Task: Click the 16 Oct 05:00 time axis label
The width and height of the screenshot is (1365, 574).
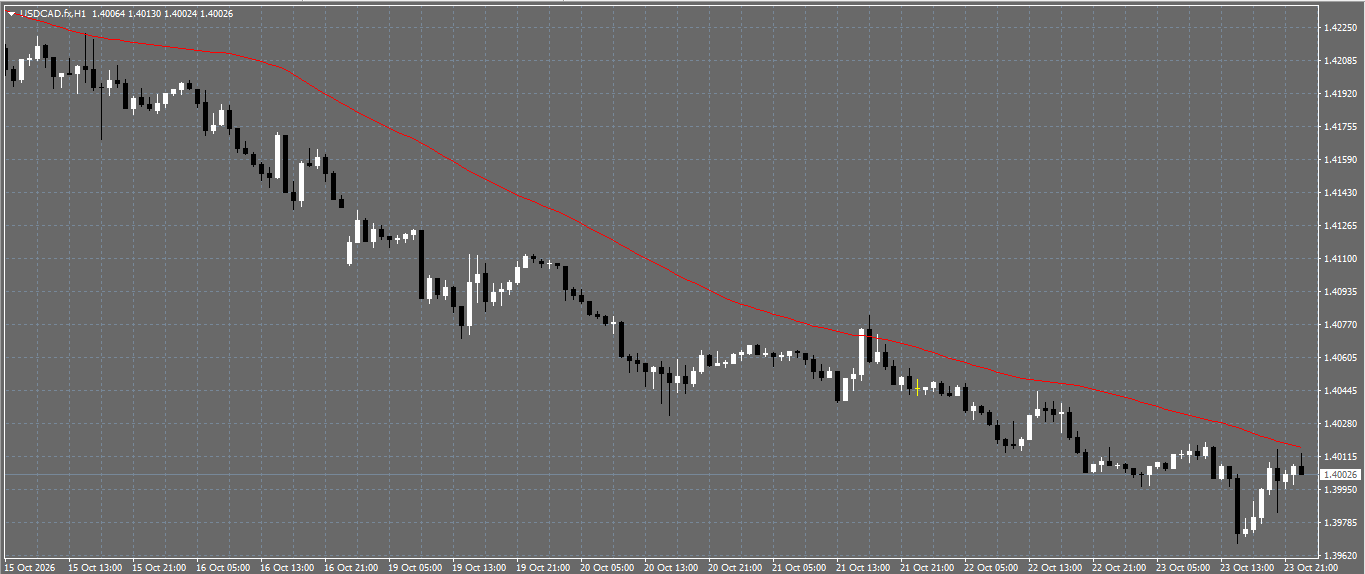Action: click(223, 567)
